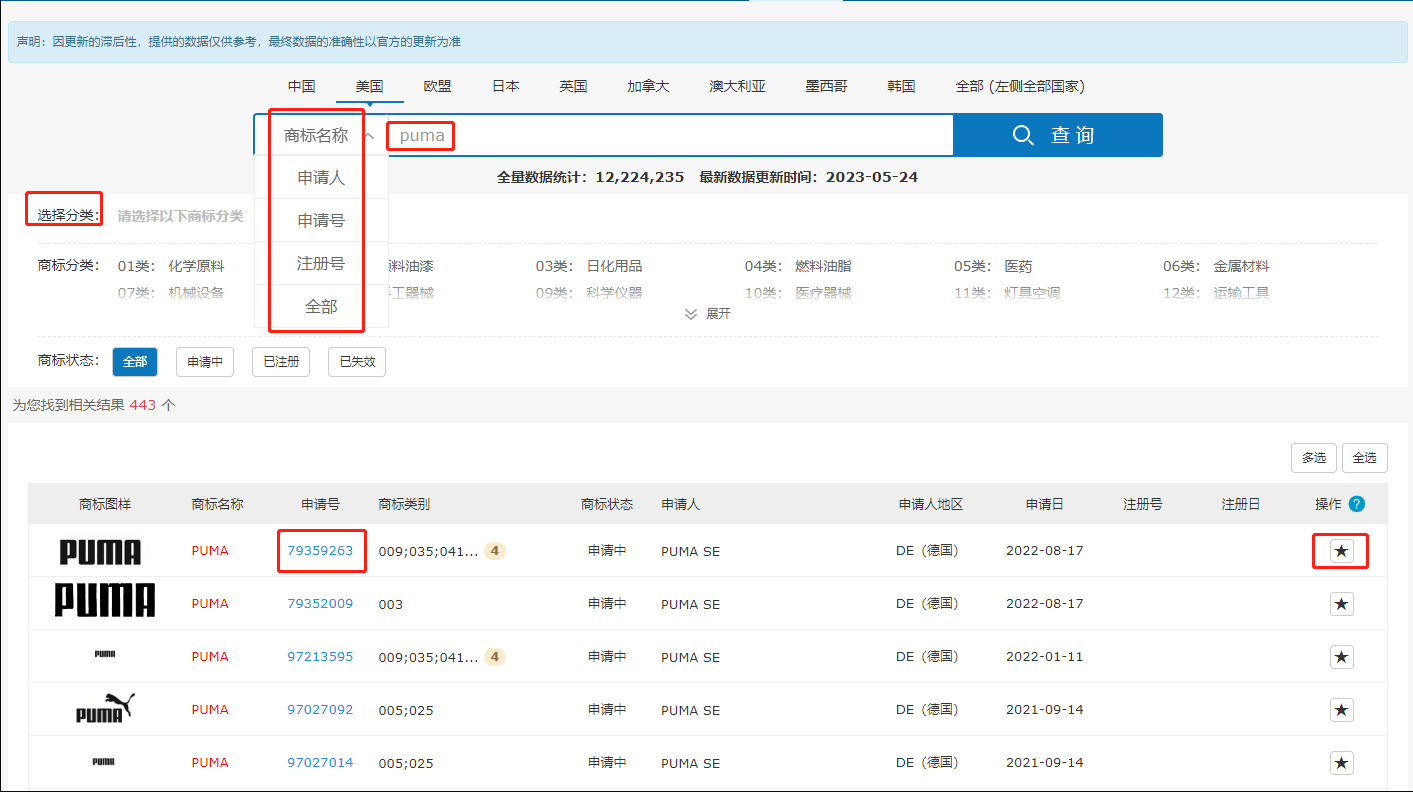Click star icon for application 97213595

point(1341,657)
